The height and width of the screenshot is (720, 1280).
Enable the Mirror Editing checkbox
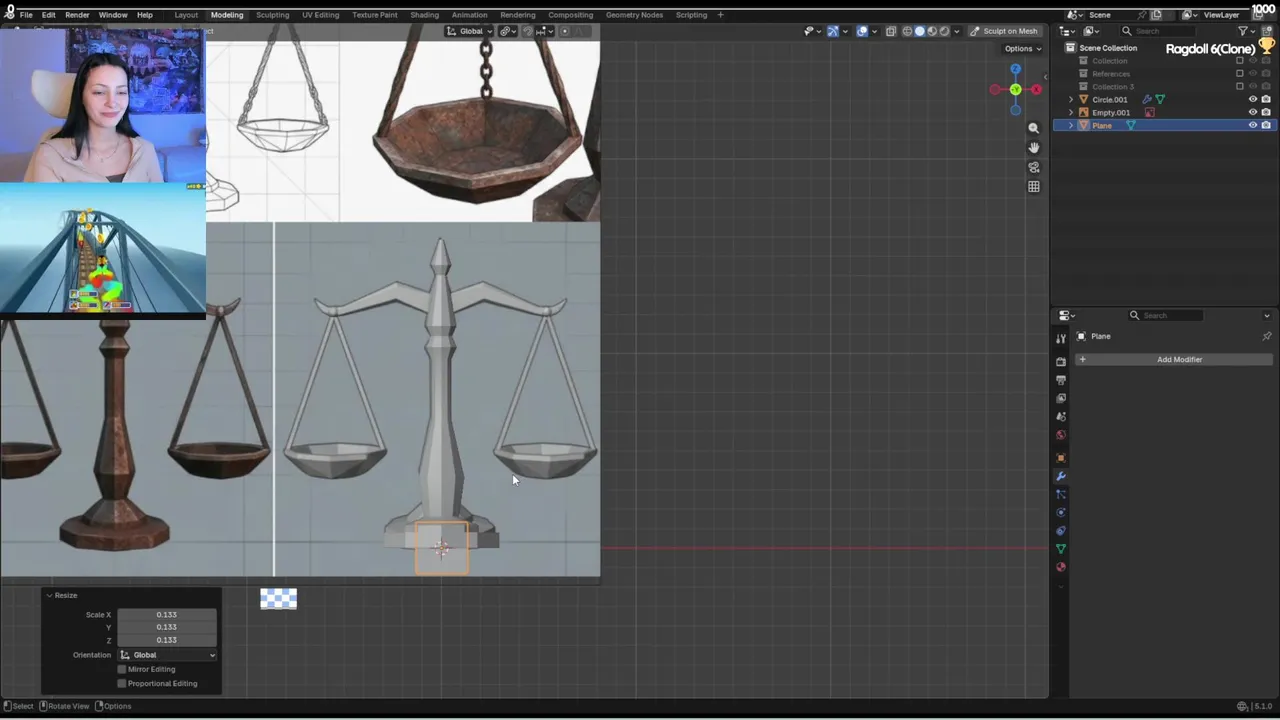pyautogui.click(x=122, y=669)
